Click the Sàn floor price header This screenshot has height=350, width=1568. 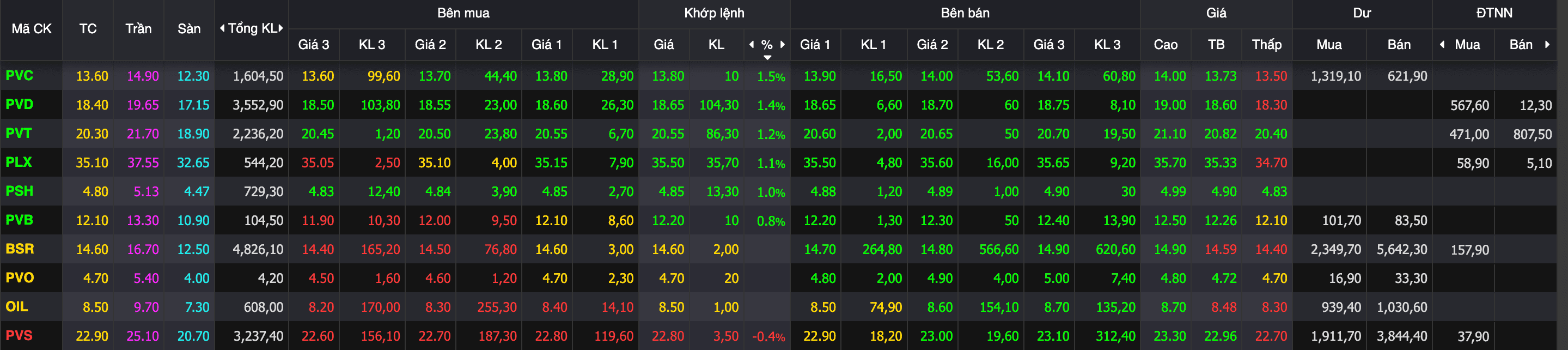[188, 29]
